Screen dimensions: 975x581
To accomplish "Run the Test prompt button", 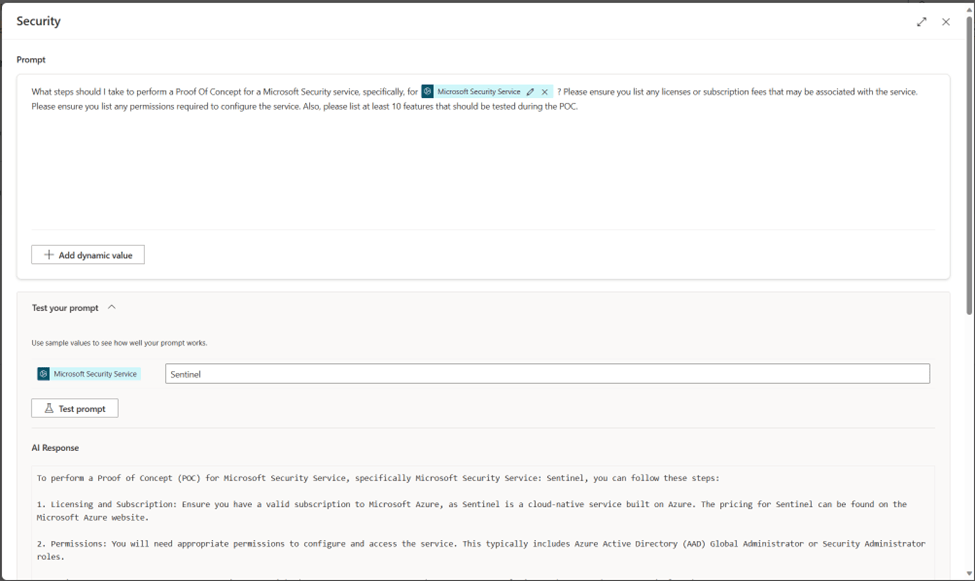I will [75, 408].
